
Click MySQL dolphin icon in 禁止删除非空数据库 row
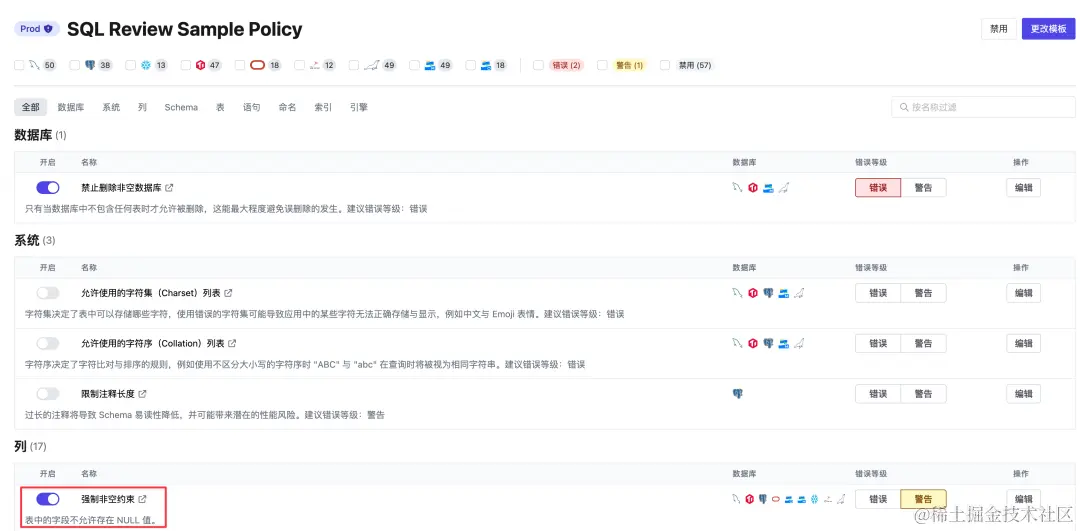tap(738, 187)
